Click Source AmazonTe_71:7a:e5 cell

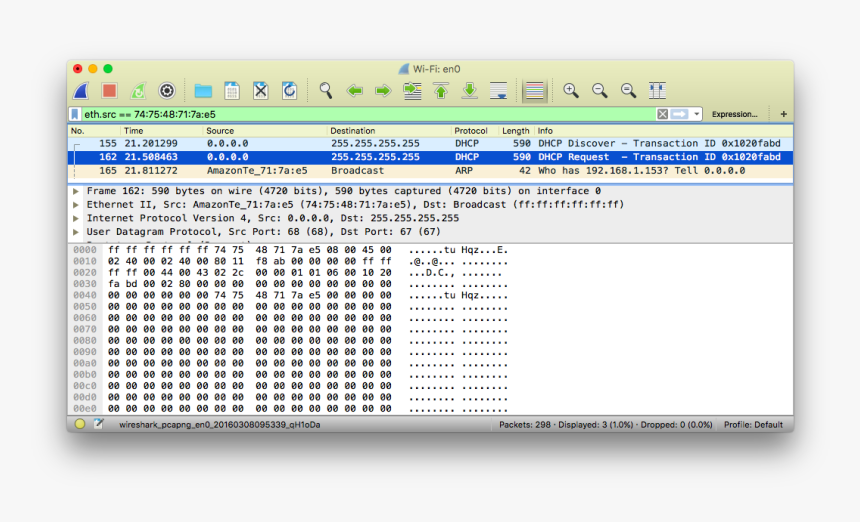pos(257,171)
